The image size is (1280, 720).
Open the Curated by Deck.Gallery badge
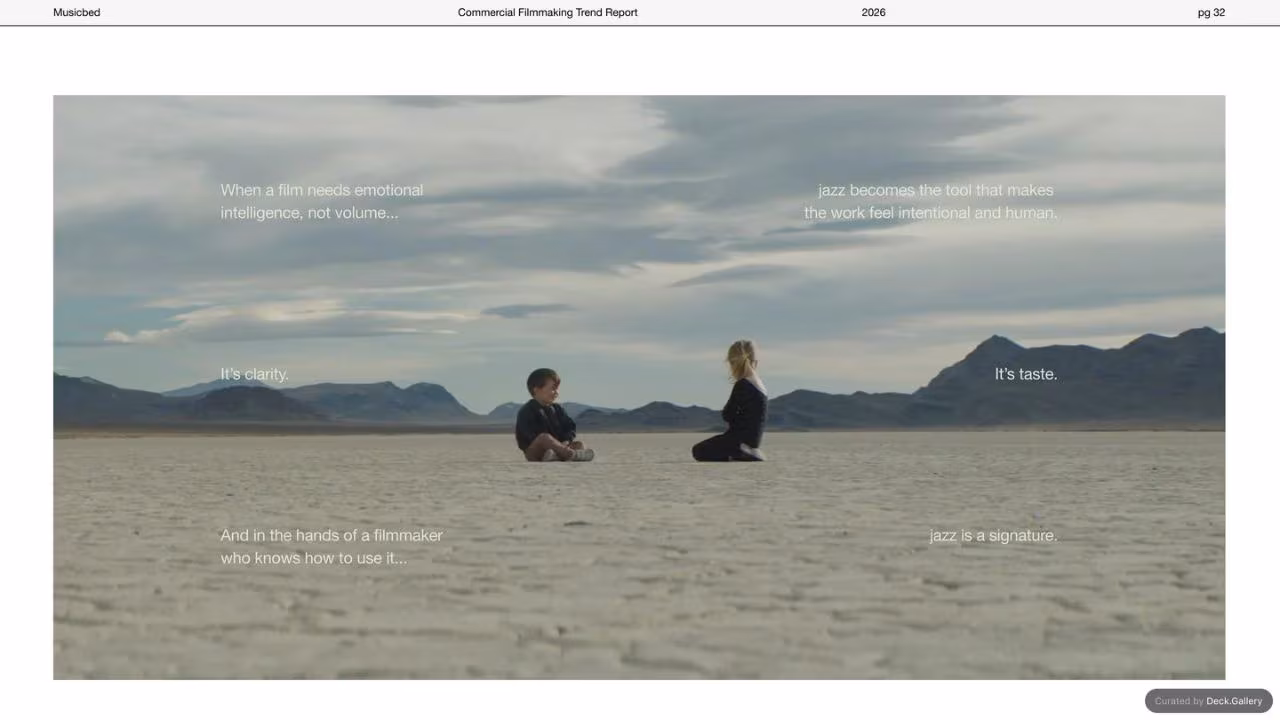(1208, 701)
